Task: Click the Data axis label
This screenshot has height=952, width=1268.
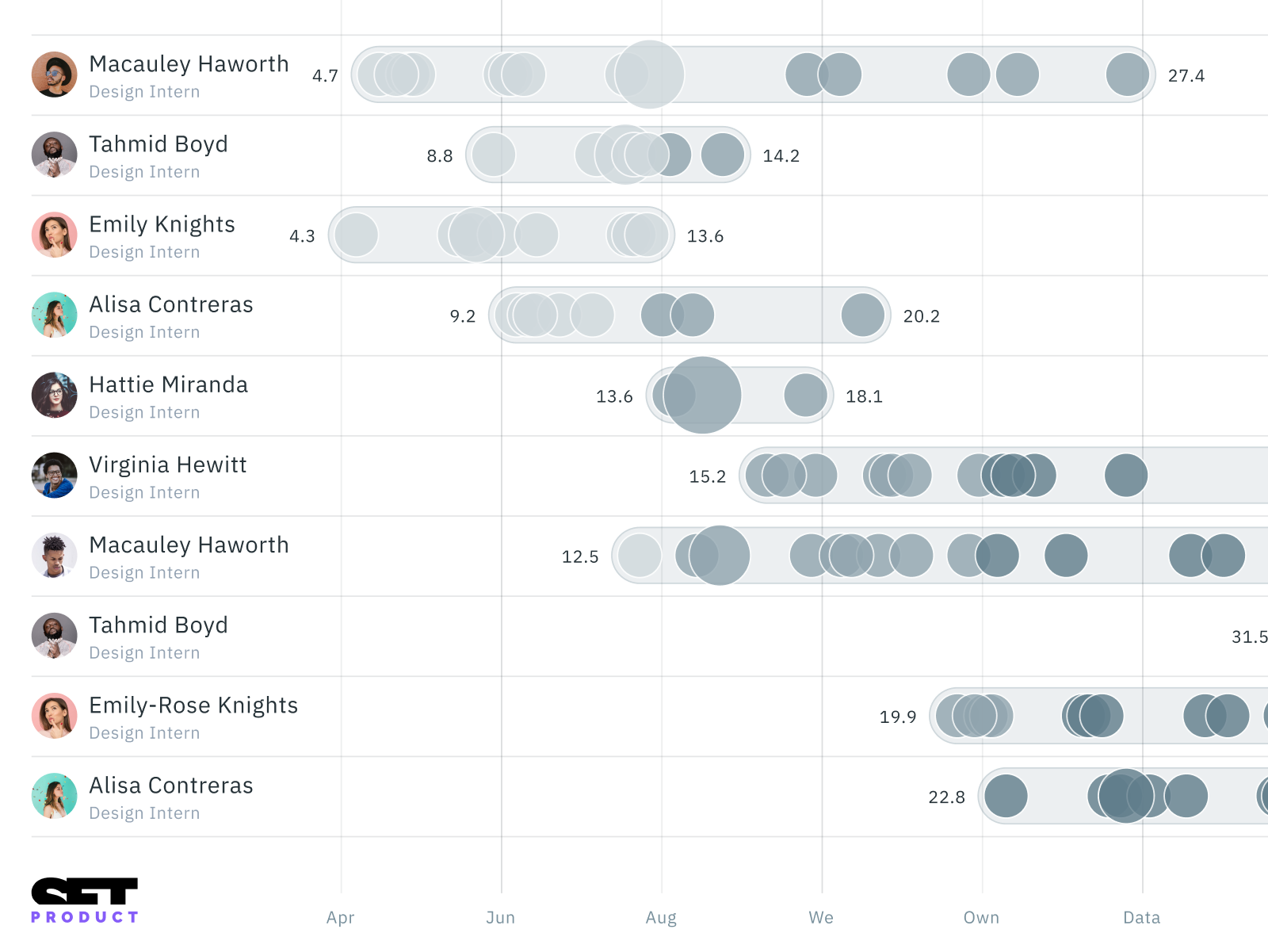Action: [1142, 918]
